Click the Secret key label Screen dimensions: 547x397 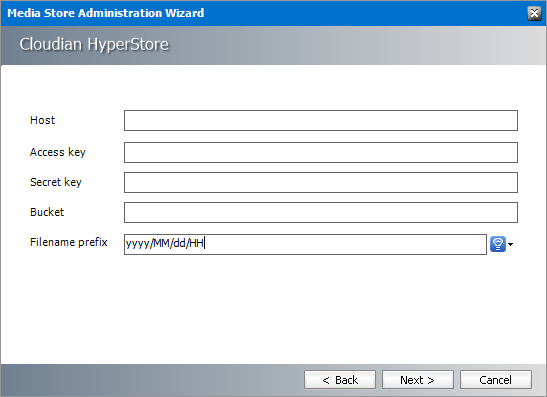click(56, 182)
